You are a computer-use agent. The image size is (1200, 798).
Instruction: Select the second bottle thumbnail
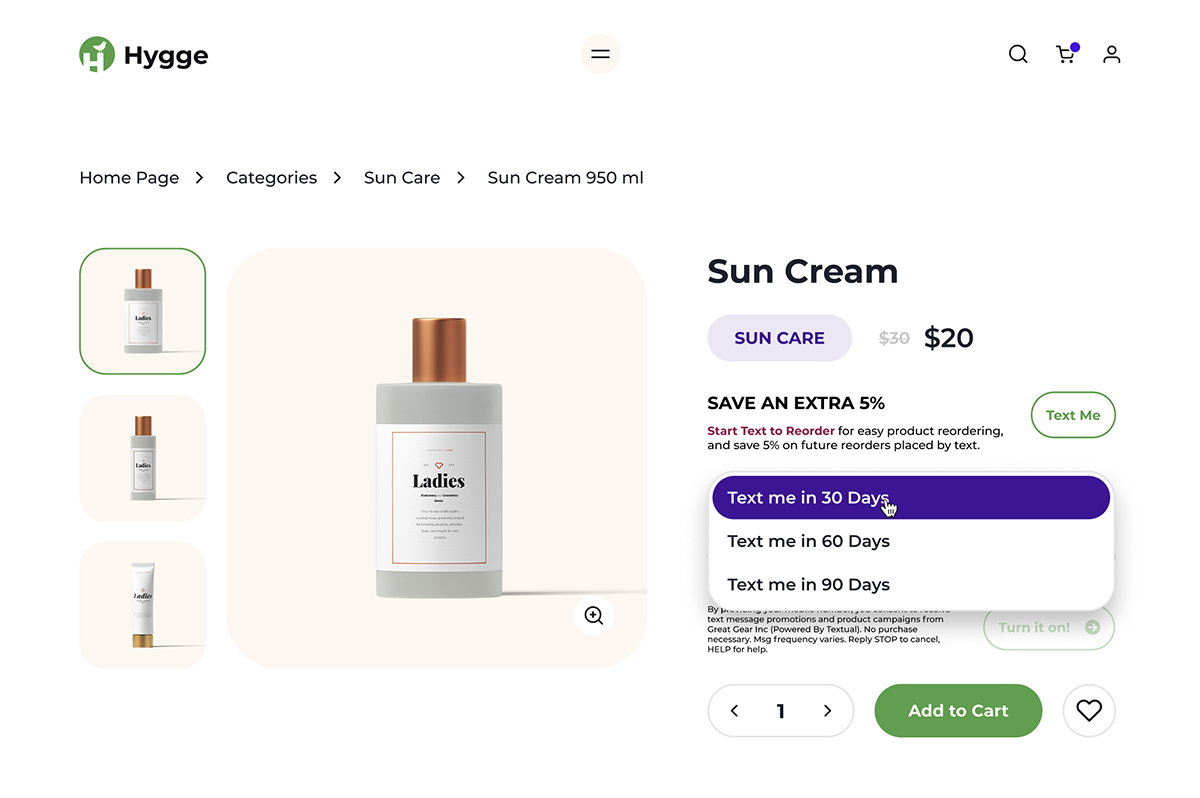tap(143, 458)
